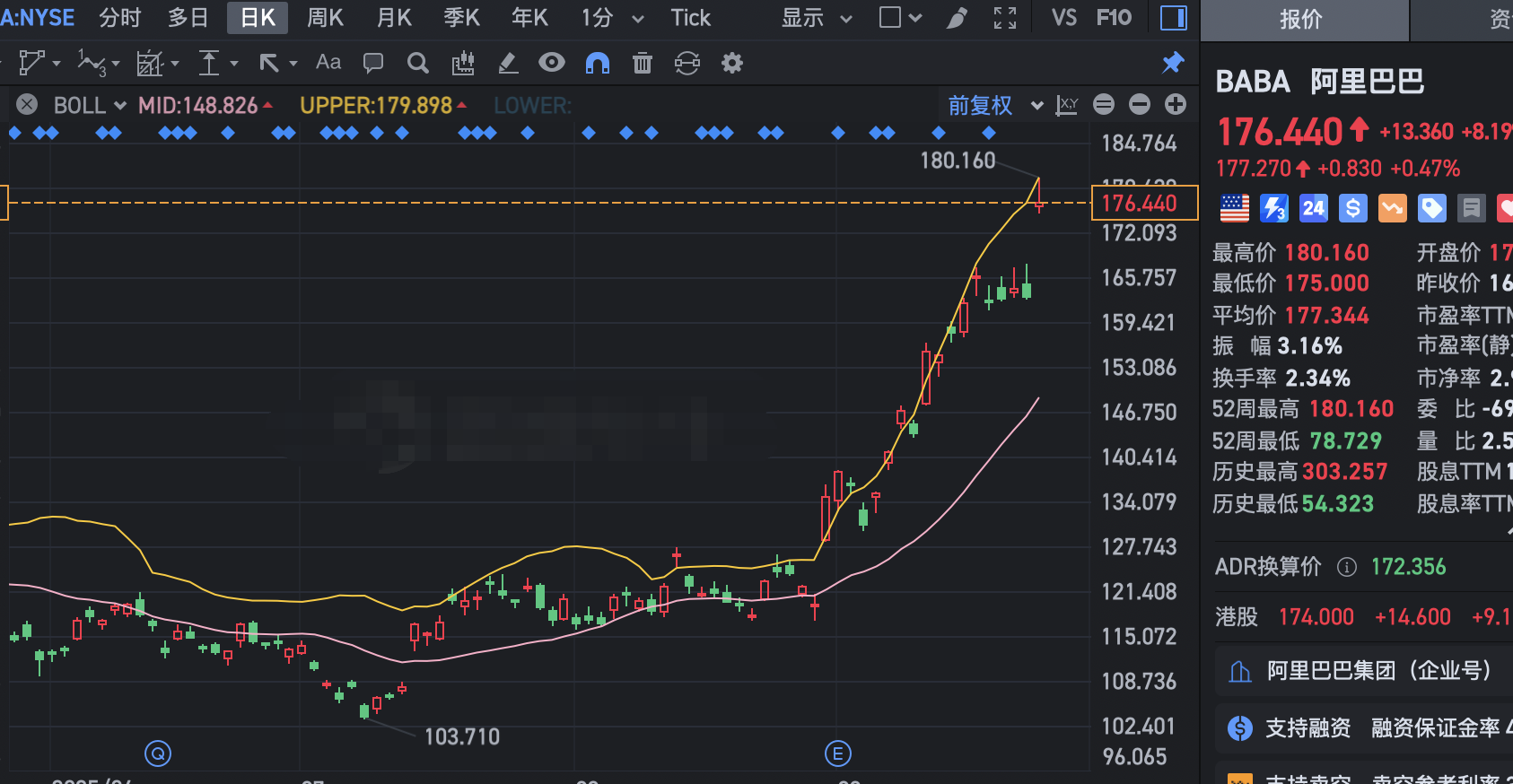Viewport: 1513px width, 784px height.
Task: Select the chart channel drawing tool
Action: (149, 63)
